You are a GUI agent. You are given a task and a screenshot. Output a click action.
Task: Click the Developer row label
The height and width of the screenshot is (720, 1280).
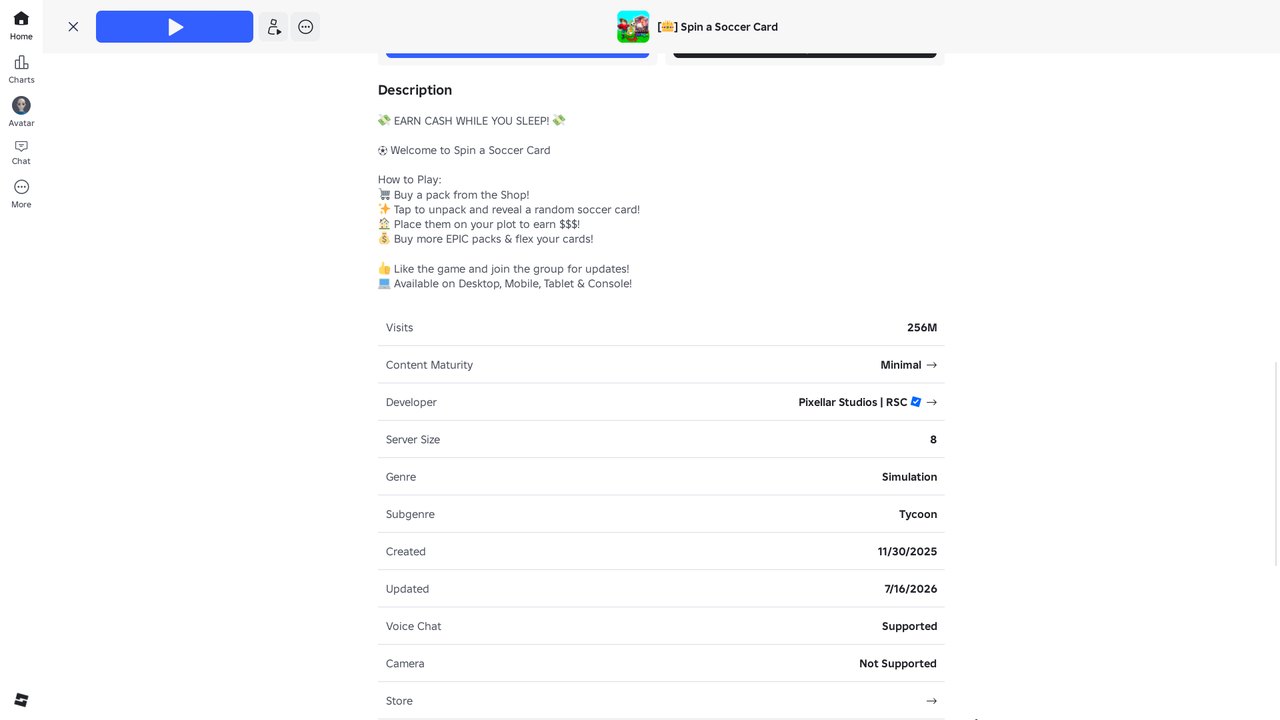coord(411,402)
